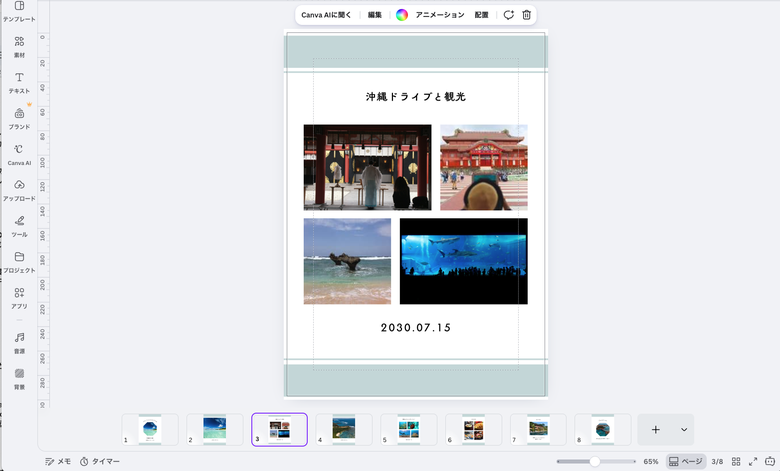Open the 配置 position option
The width and height of the screenshot is (780, 471).
(x=481, y=15)
